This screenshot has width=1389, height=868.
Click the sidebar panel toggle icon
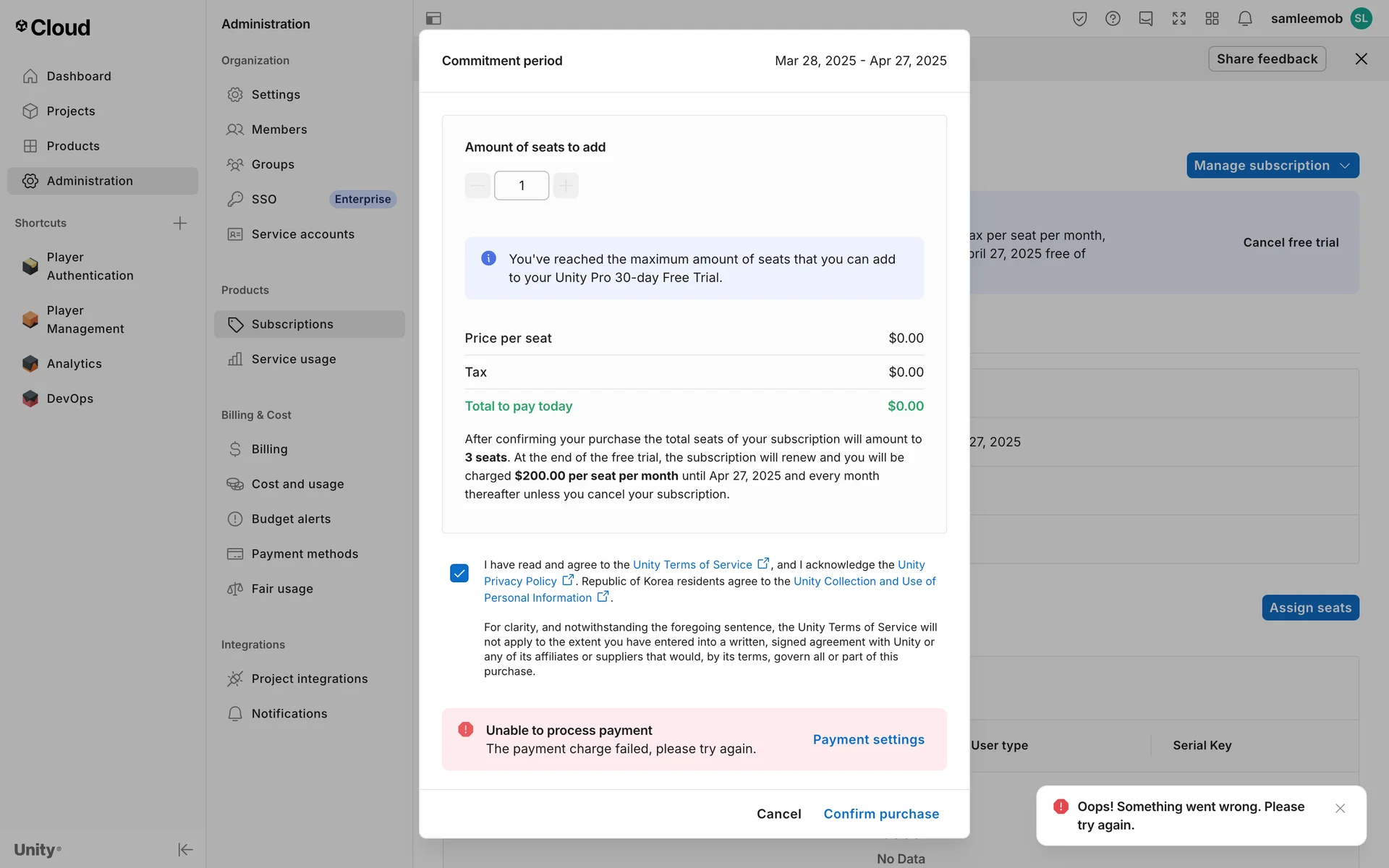[x=433, y=19]
